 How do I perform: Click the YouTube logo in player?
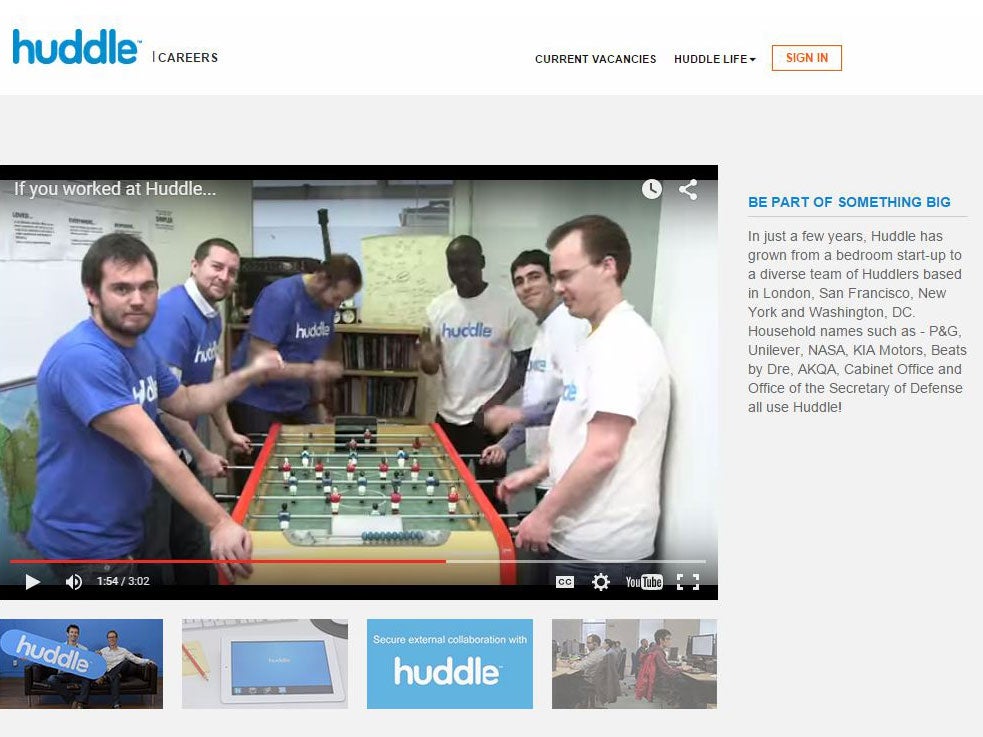click(x=644, y=582)
